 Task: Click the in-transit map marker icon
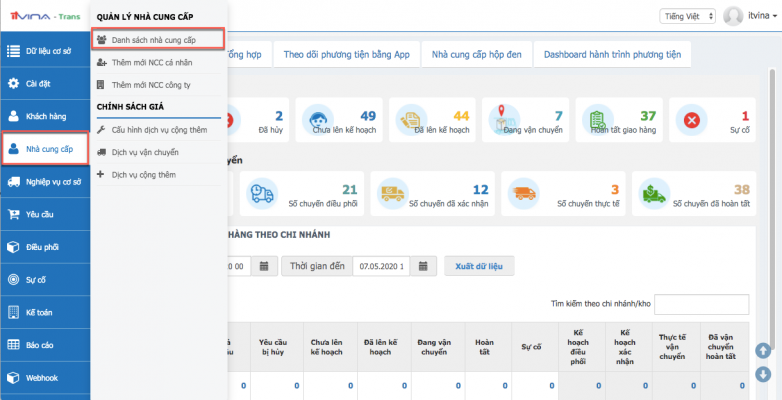[504, 122]
